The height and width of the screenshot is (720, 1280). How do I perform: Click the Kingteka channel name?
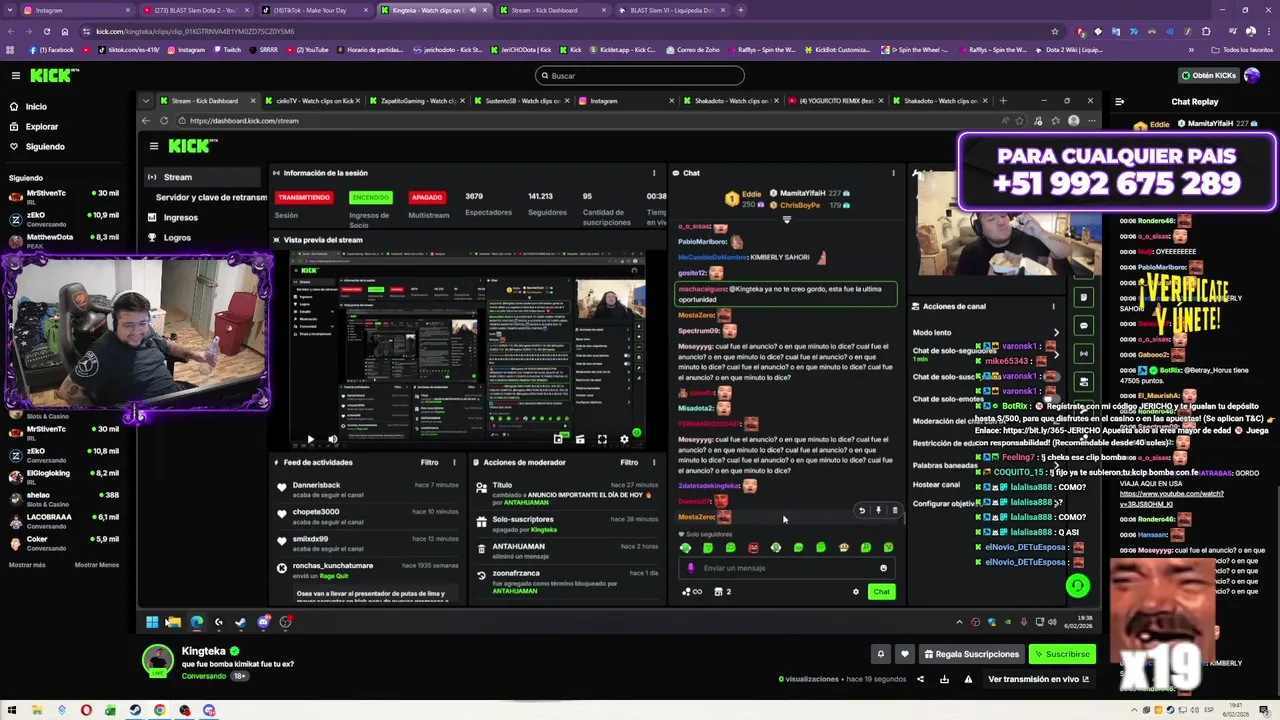pyautogui.click(x=204, y=651)
